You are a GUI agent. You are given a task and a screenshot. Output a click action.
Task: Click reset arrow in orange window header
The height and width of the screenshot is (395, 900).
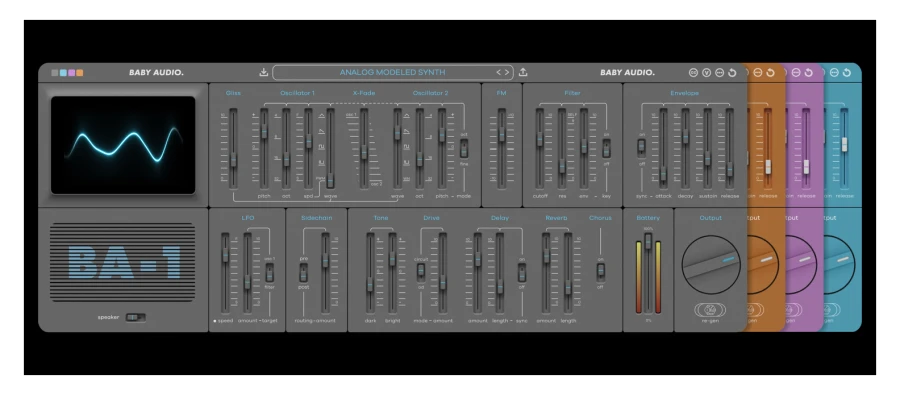point(770,73)
